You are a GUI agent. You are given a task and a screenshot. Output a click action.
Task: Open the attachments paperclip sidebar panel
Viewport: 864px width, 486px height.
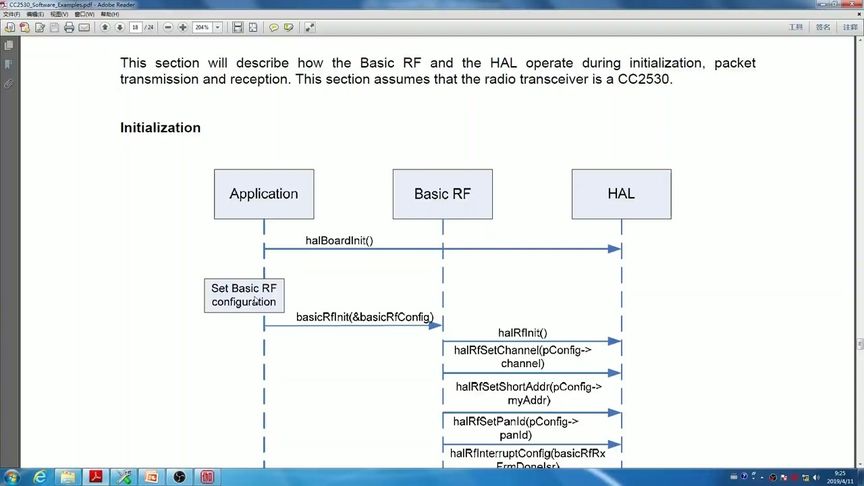[x=9, y=84]
